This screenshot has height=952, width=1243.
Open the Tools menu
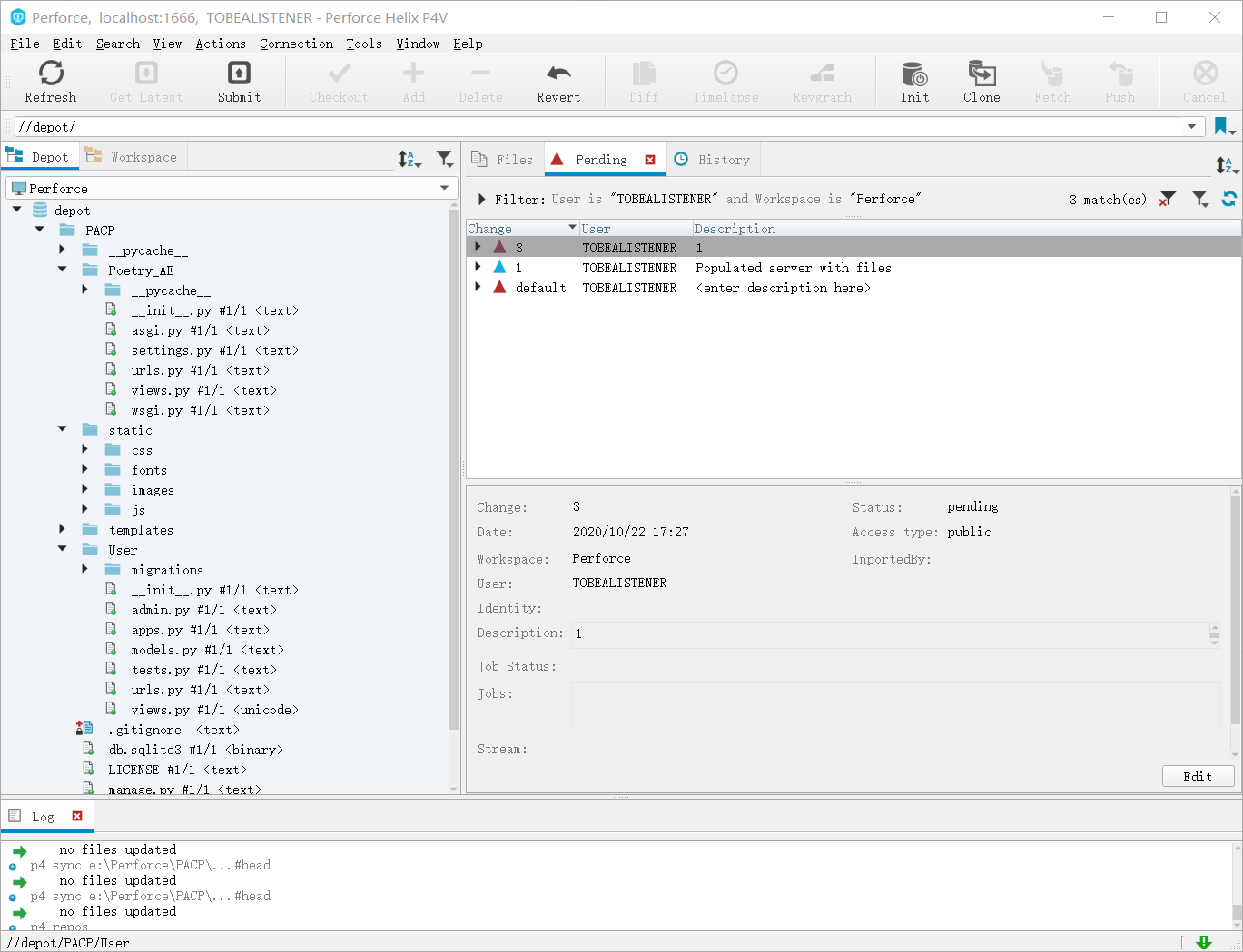(x=363, y=44)
